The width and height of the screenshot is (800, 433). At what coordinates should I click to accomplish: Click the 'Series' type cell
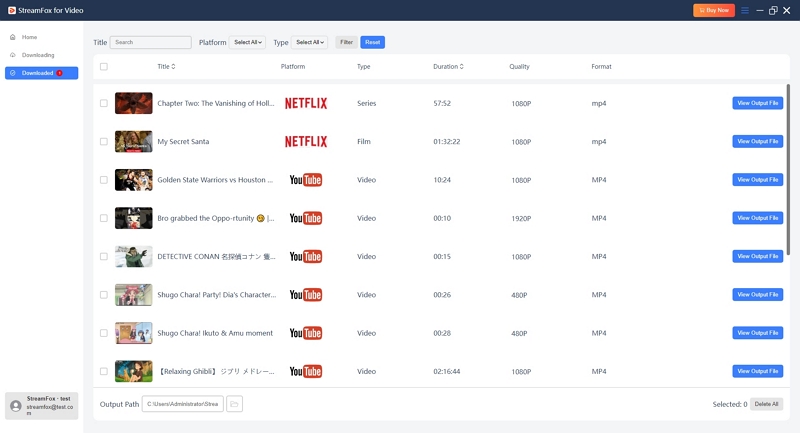coord(366,103)
